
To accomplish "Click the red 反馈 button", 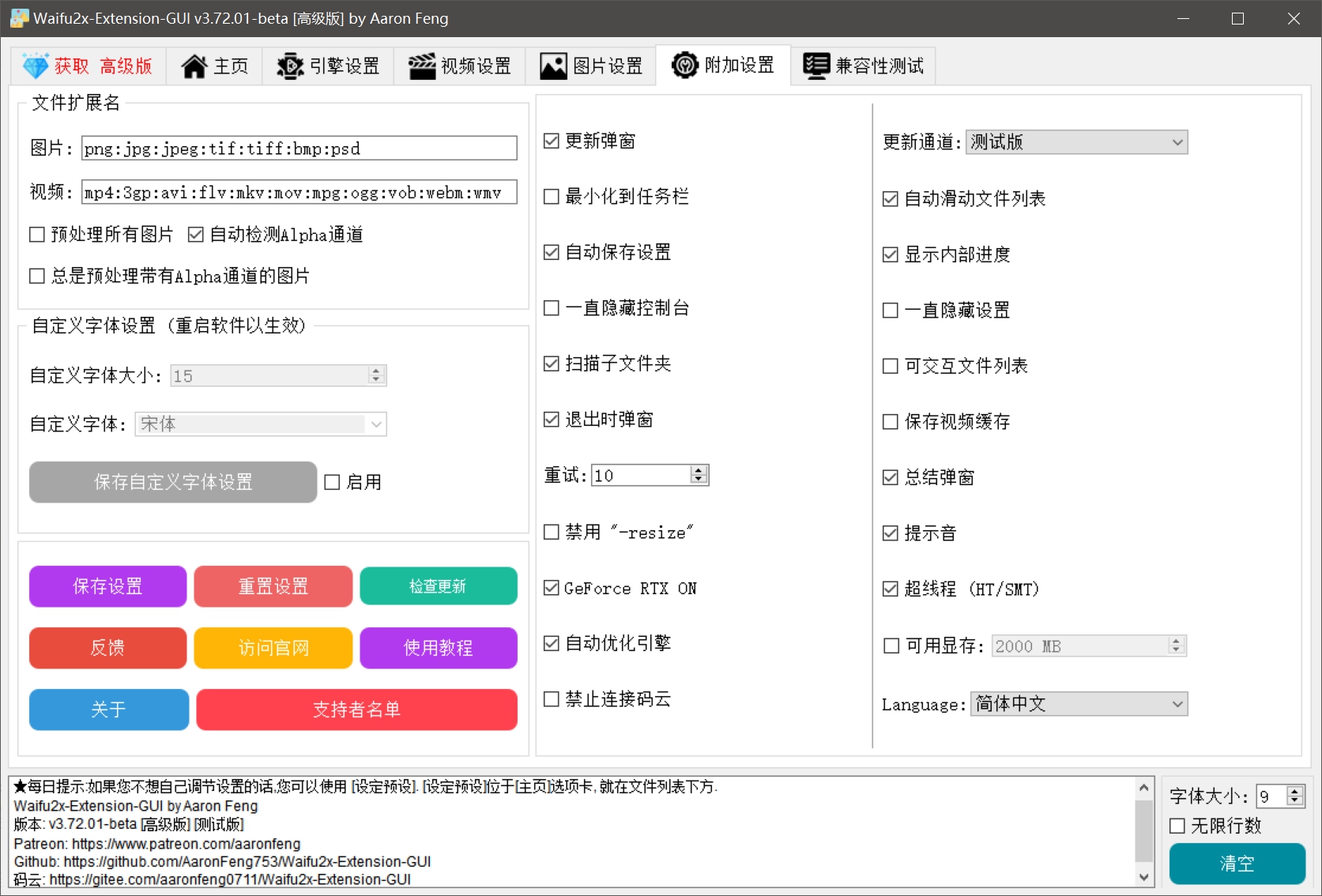I will 108,648.
